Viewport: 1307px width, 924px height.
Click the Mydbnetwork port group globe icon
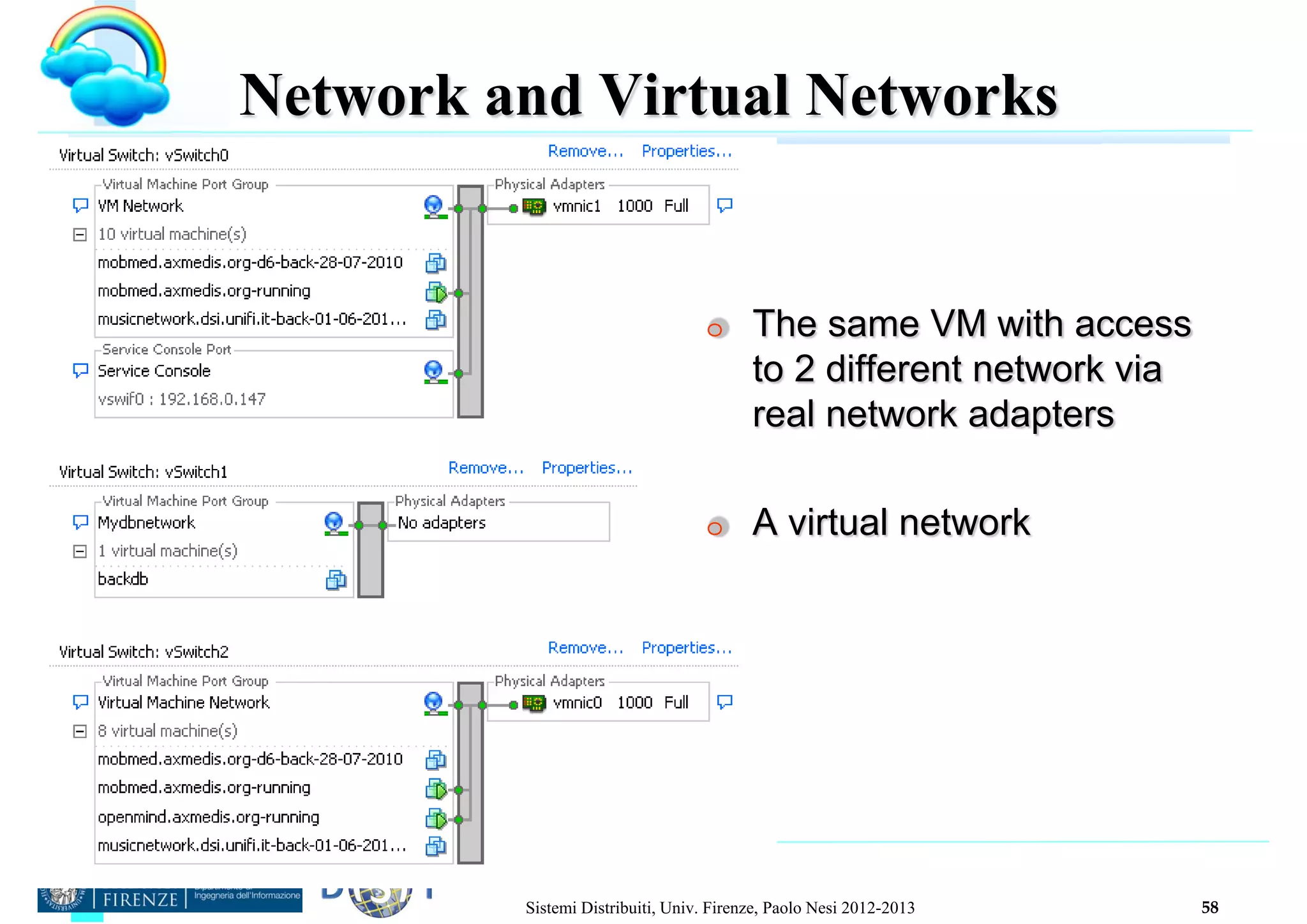tap(335, 523)
